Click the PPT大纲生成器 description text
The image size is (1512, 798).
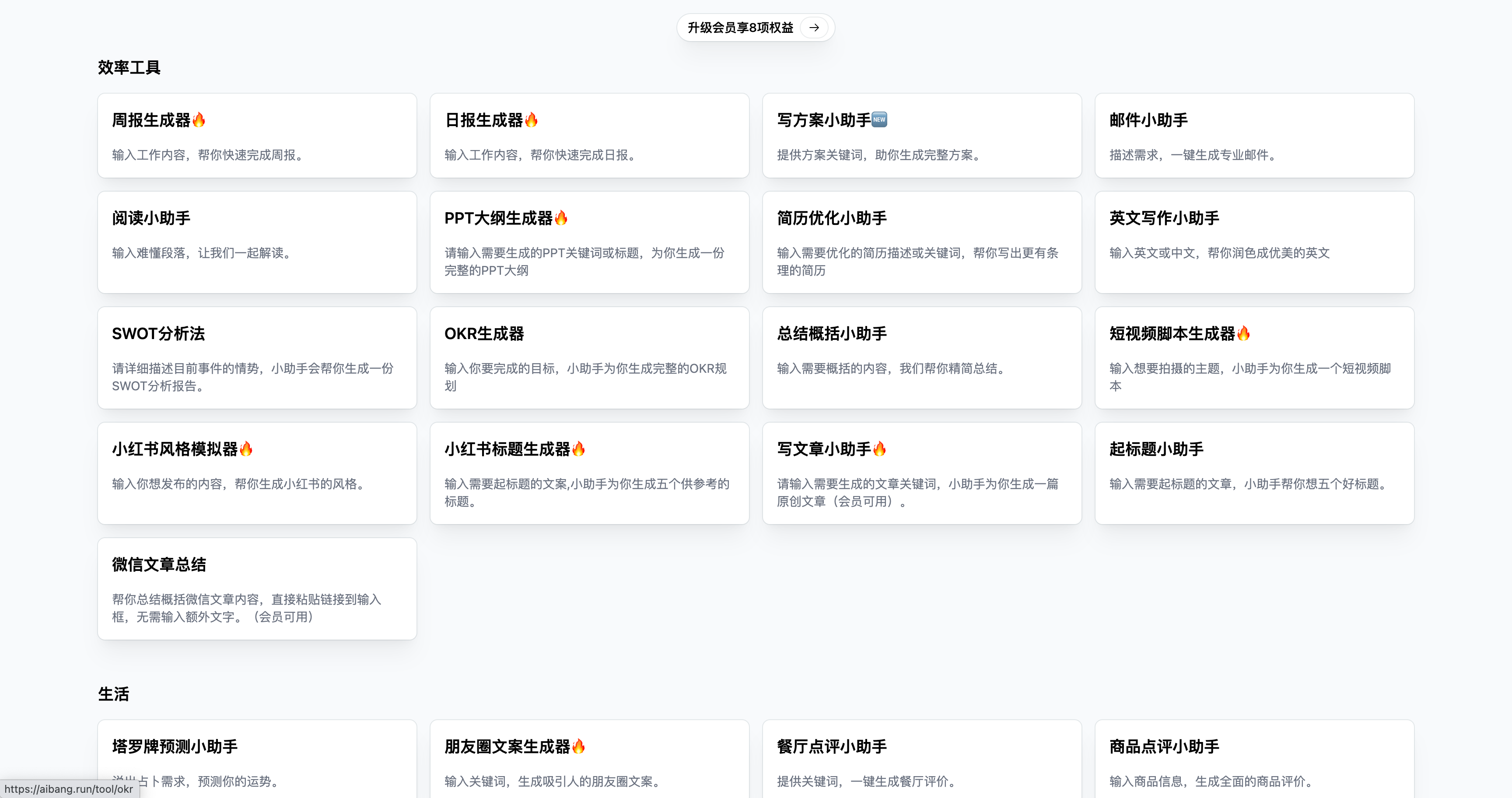584,262
